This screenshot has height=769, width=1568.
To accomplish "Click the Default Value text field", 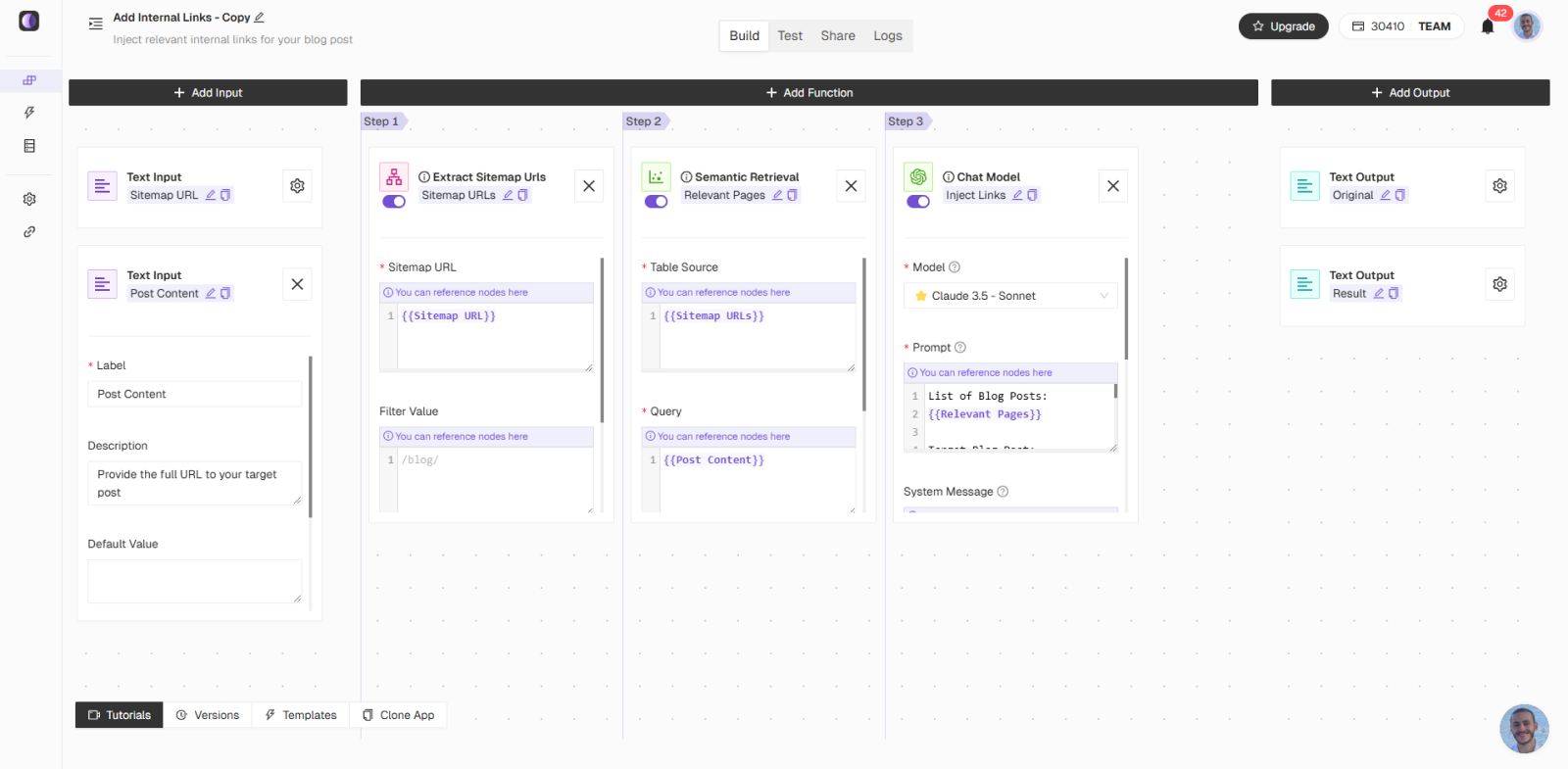I will click(194, 581).
